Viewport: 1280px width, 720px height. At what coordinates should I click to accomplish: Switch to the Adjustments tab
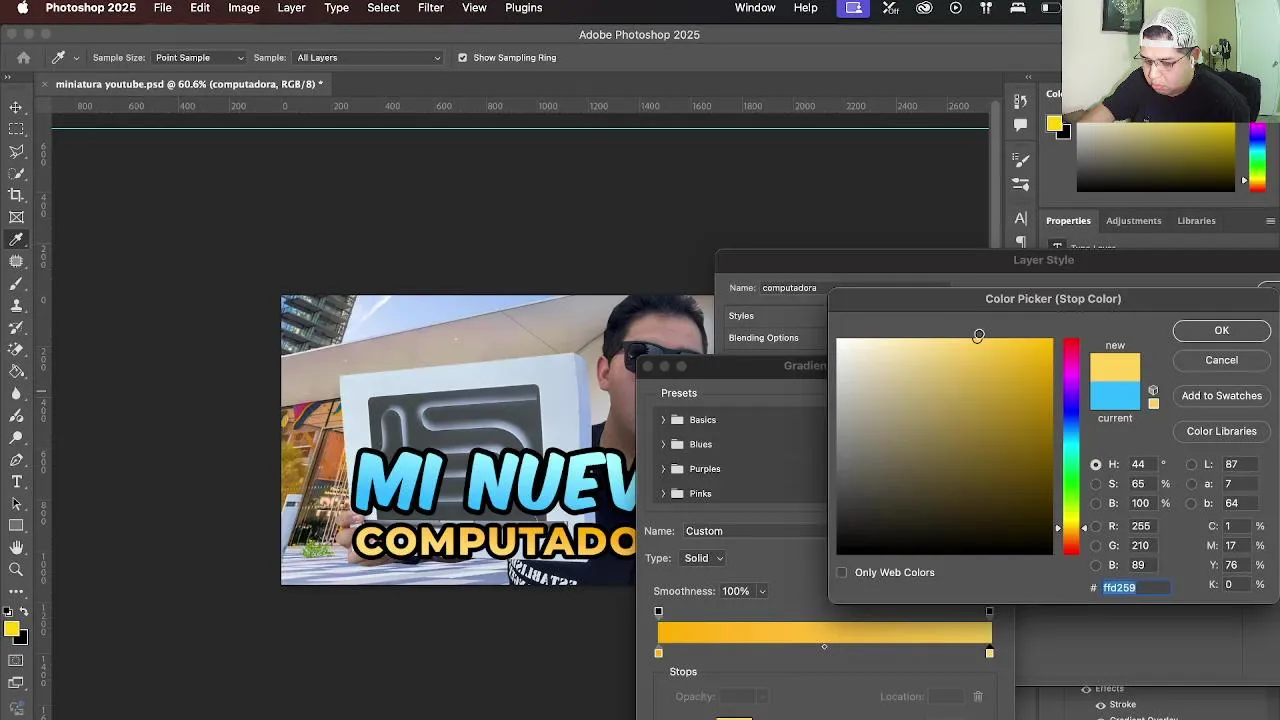pos(1133,221)
